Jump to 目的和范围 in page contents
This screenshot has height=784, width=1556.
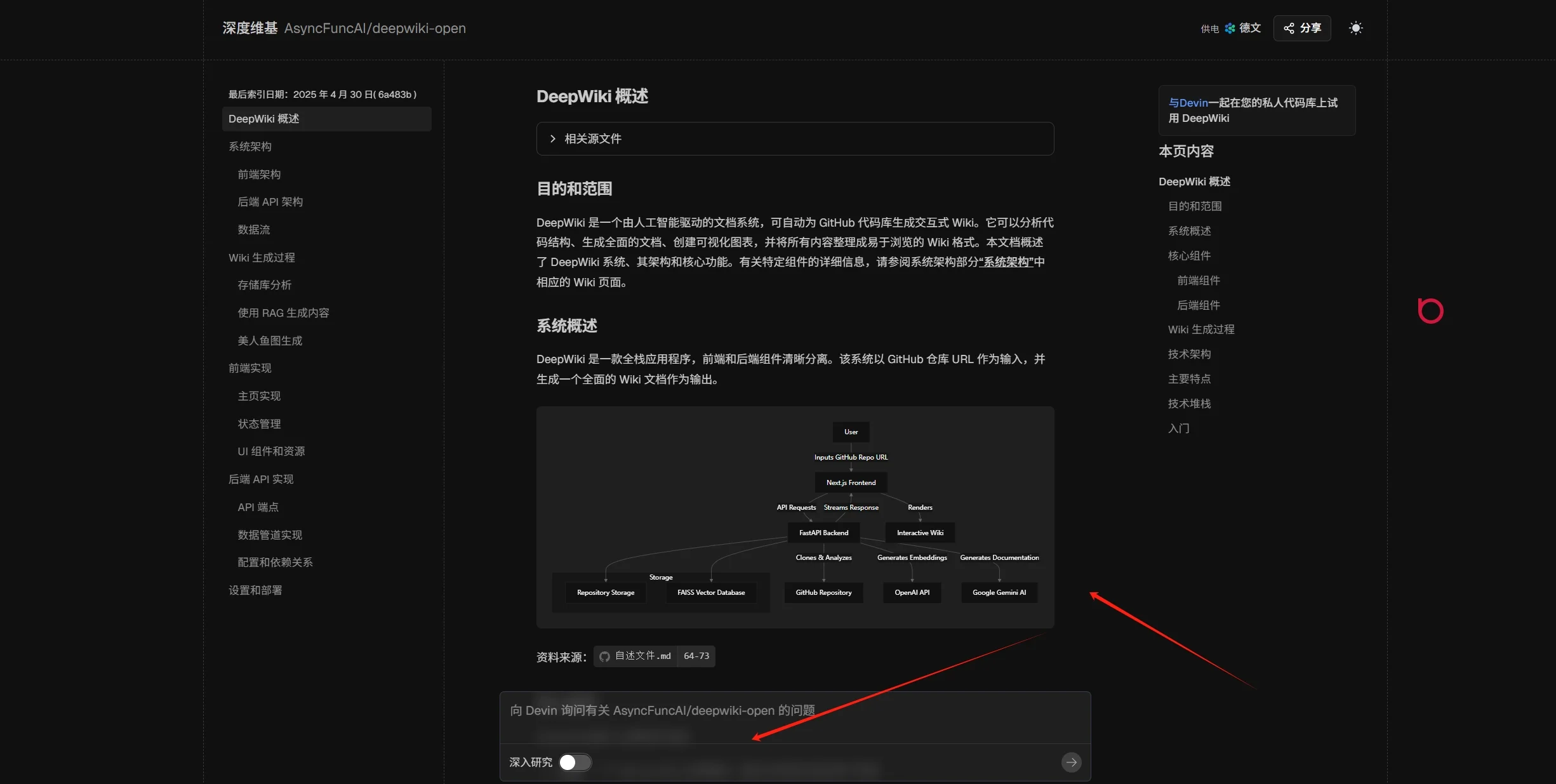[1195, 206]
